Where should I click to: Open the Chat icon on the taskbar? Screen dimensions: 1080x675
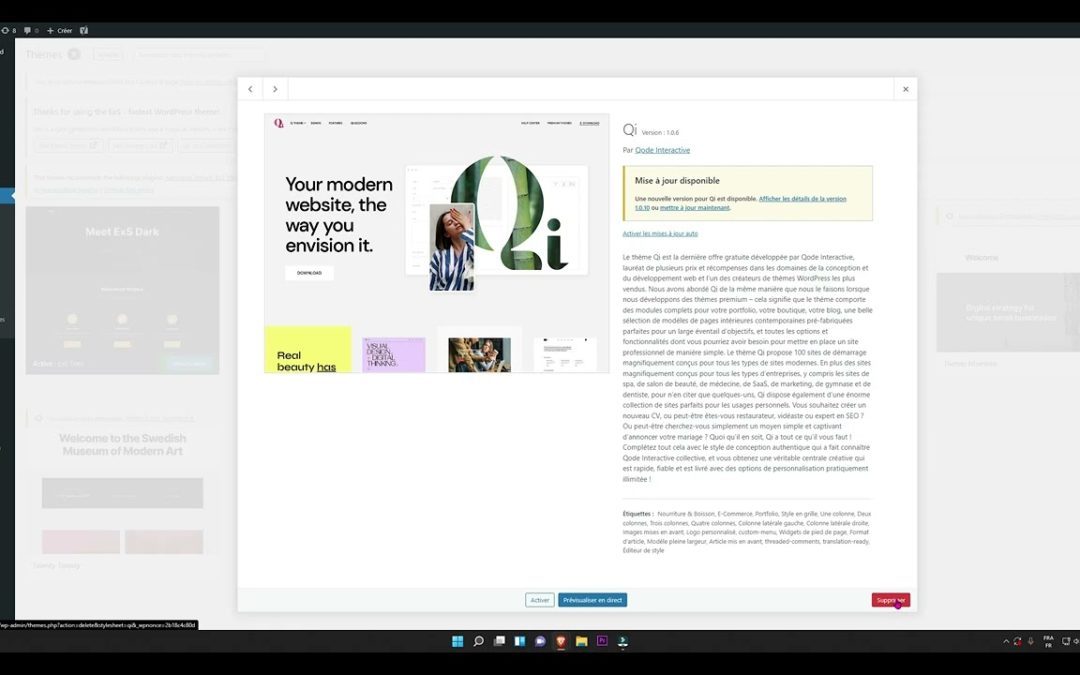[x=540, y=641]
